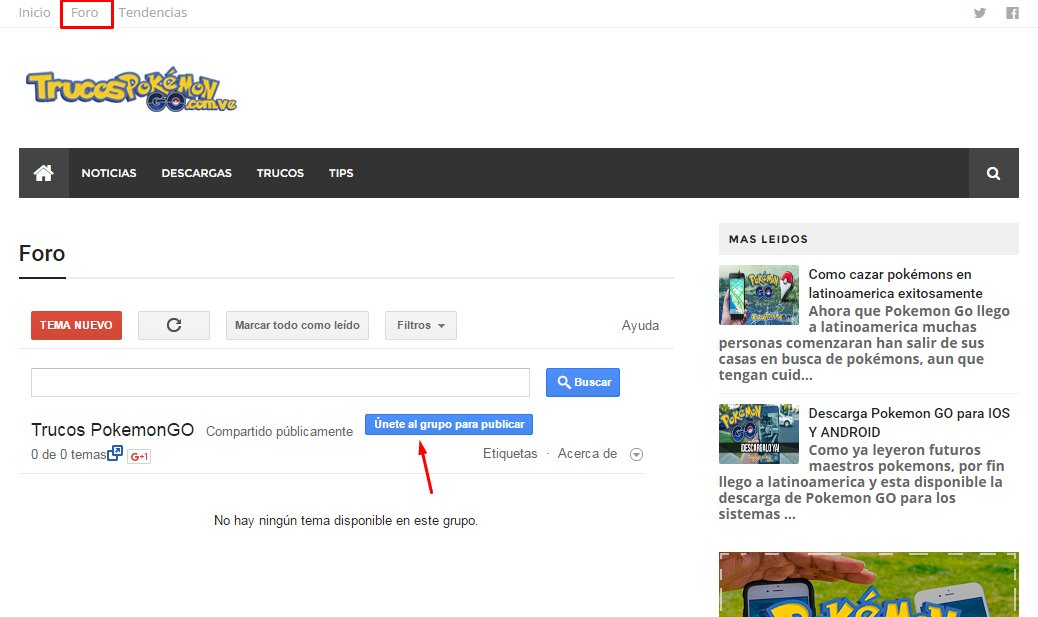The width and height of the screenshot is (1038, 617).
Task: Expand the circled arrow options menu
Action: pyautogui.click(x=636, y=454)
